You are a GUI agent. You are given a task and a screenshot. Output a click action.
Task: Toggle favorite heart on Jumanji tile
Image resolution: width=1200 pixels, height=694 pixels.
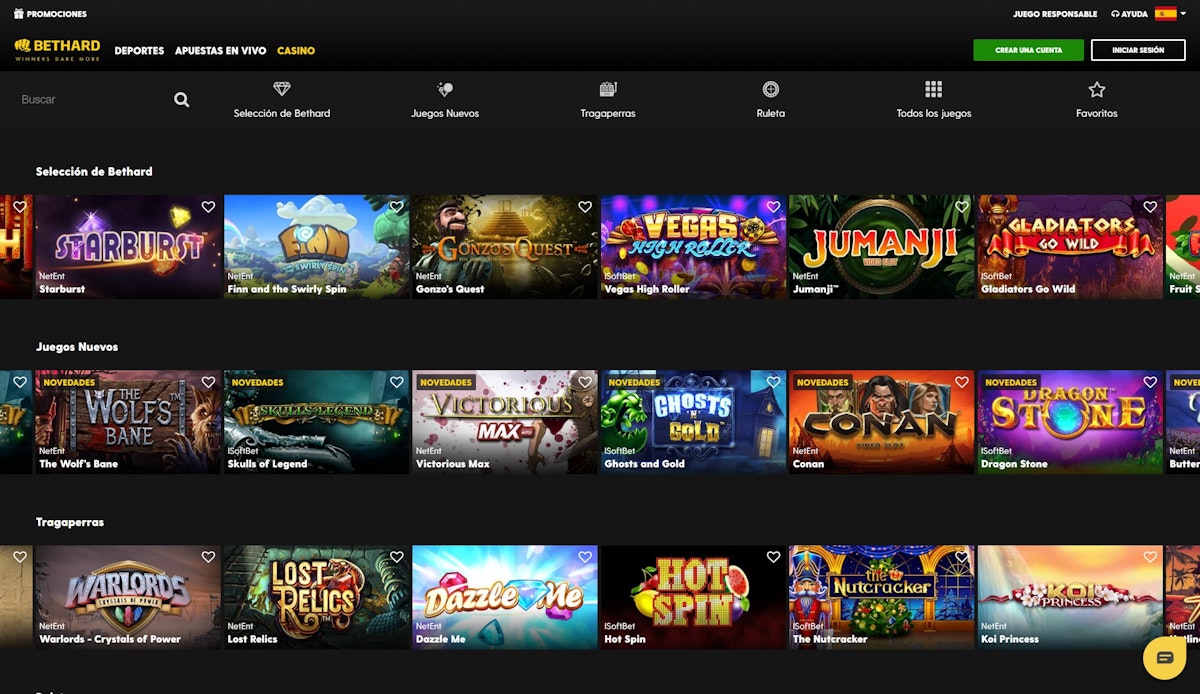tap(961, 207)
